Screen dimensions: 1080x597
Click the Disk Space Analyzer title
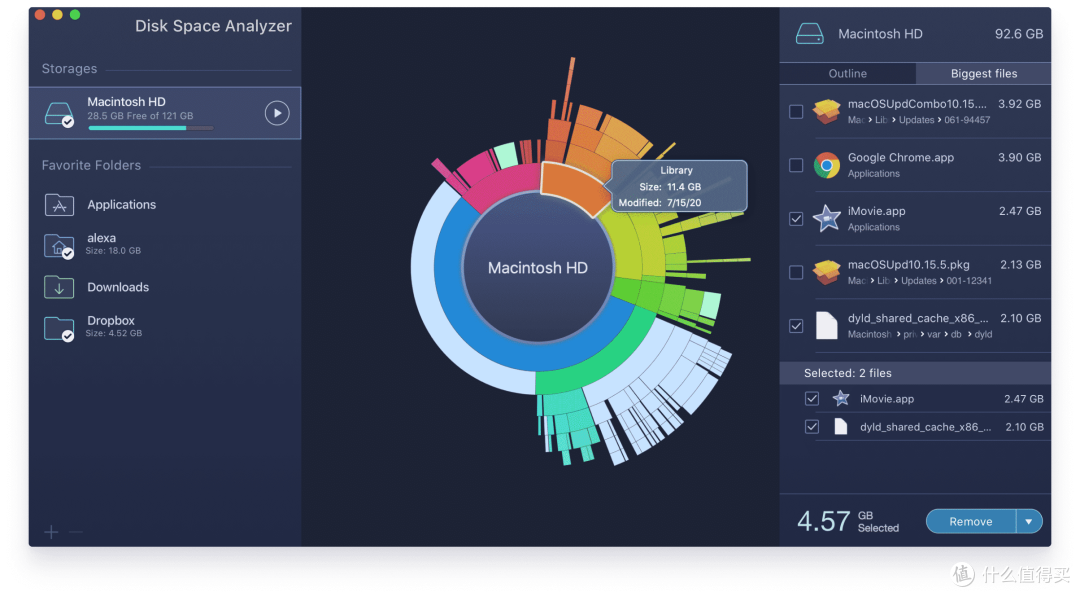(213, 26)
